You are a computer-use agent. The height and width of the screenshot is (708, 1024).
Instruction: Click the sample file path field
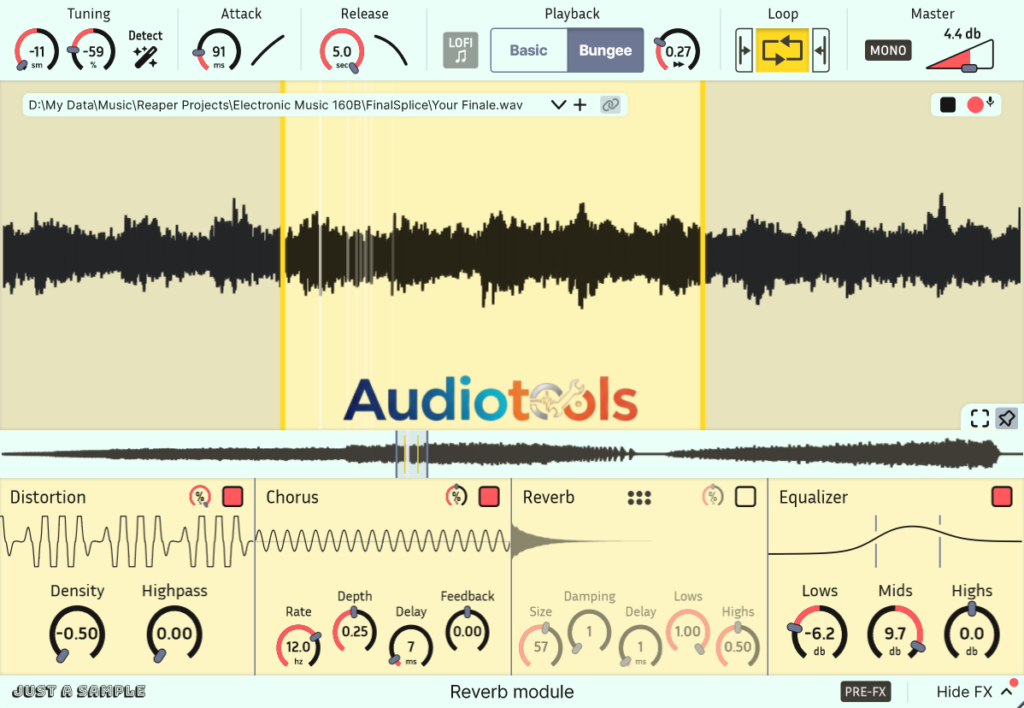[x=275, y=105]
